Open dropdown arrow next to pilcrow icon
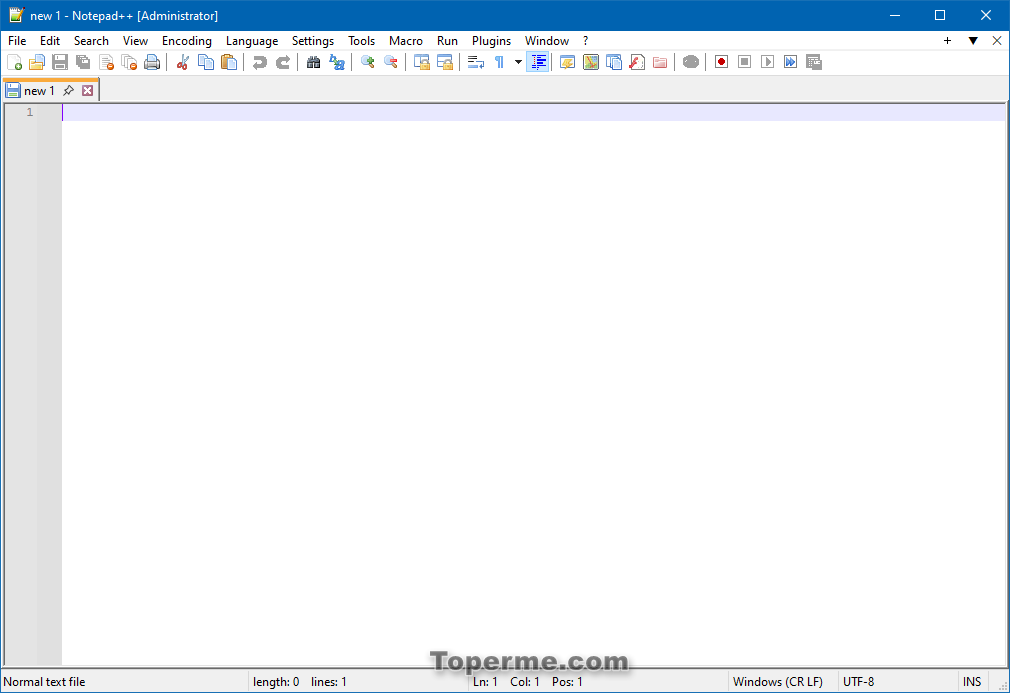 click(x=518, y=62)
